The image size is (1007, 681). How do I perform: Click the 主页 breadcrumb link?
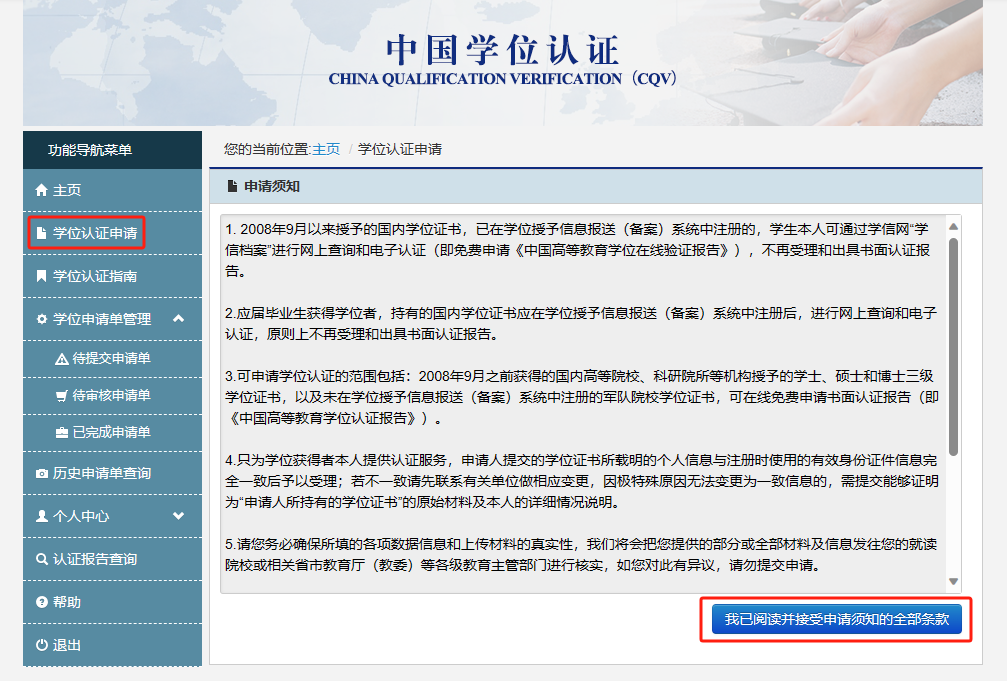coord(326,149)
